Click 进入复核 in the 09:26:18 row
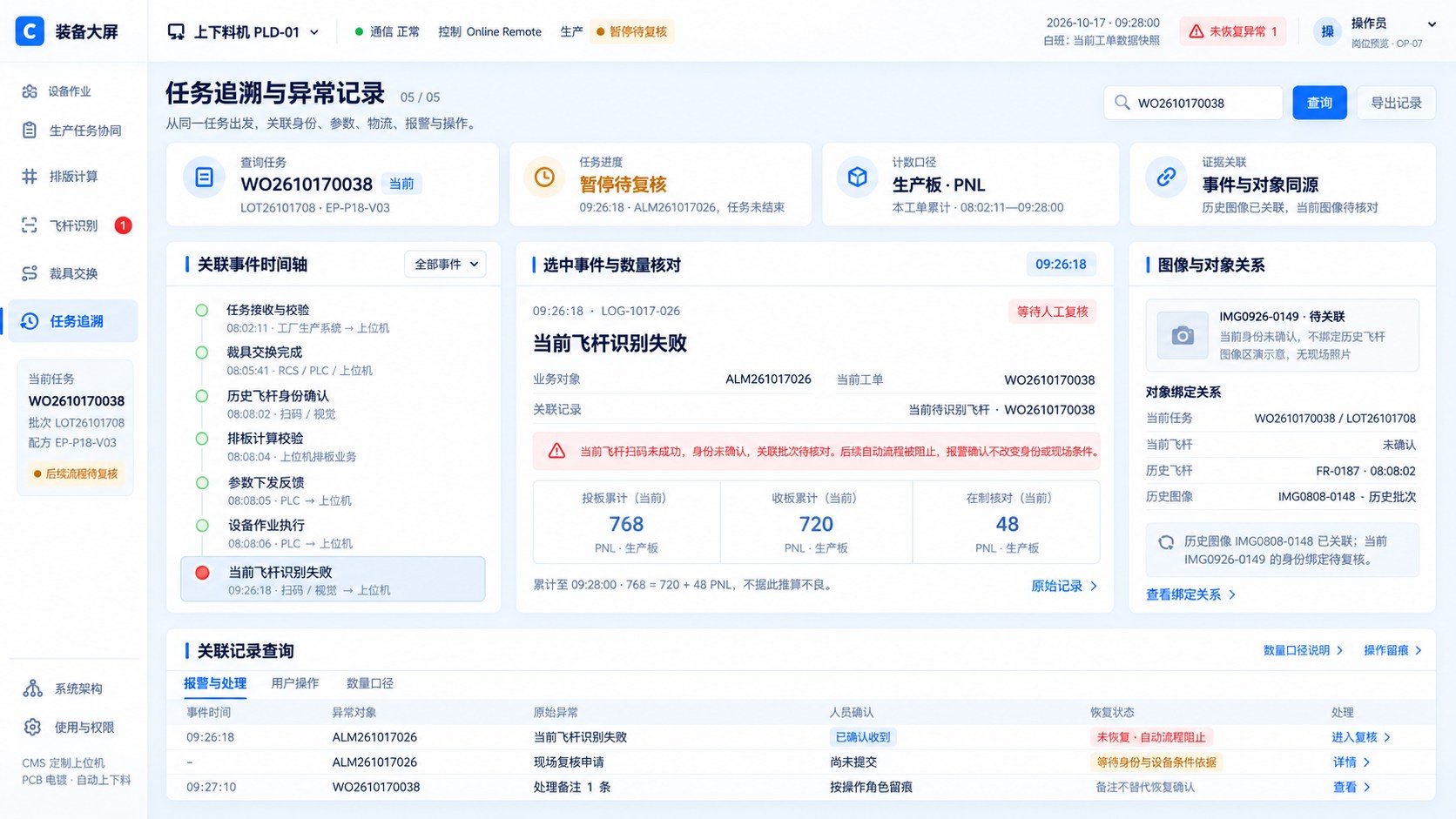Viewport: 1456px width, 819px height. click(1361, 737)
